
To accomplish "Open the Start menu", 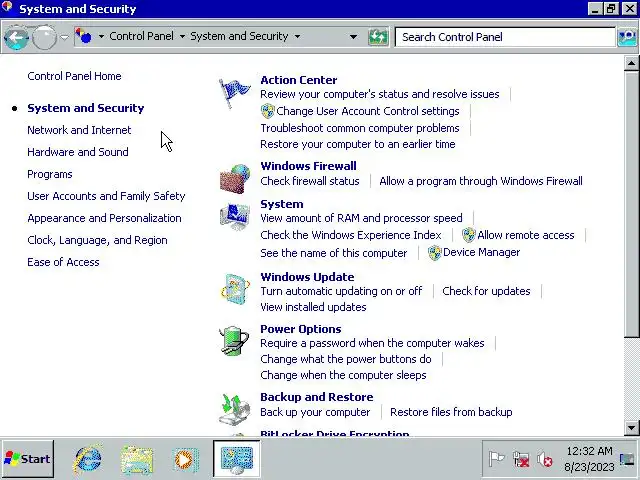I will (x=27, y=459).
